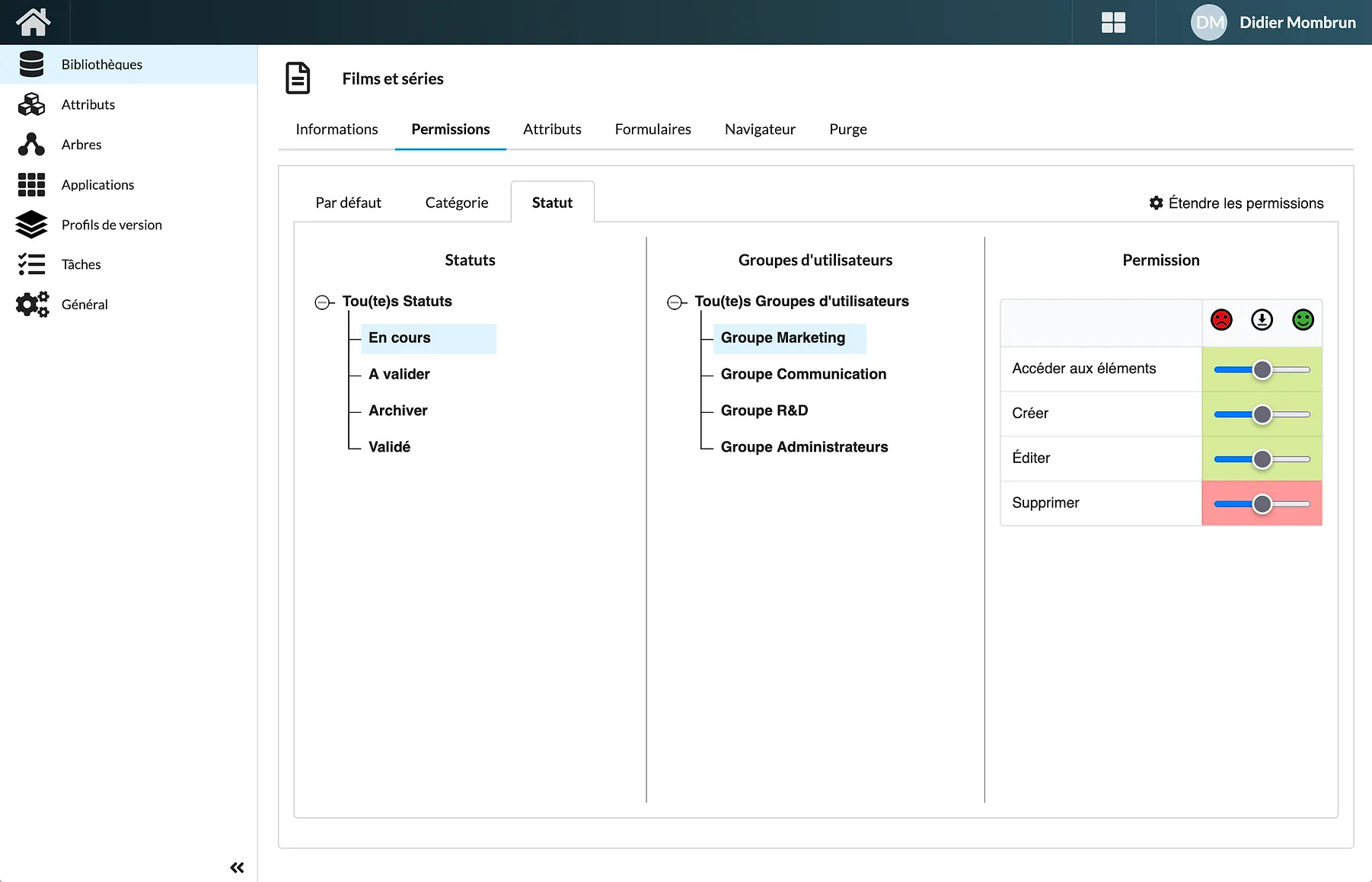Click the document icon beside Films et séries
Viewport: 1372px width, 882px height.
click(298, 78)
